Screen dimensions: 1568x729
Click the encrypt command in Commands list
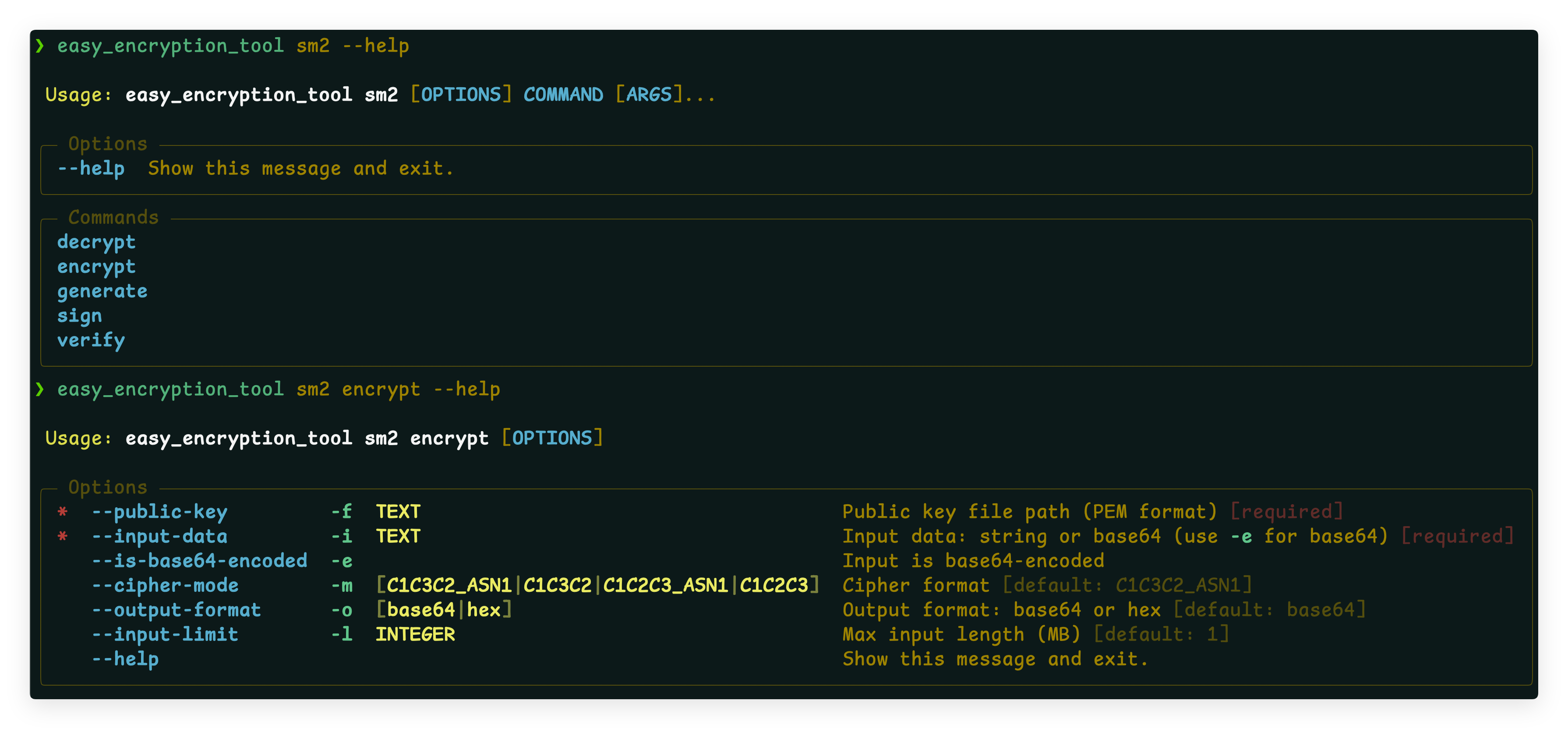[96, 267]
